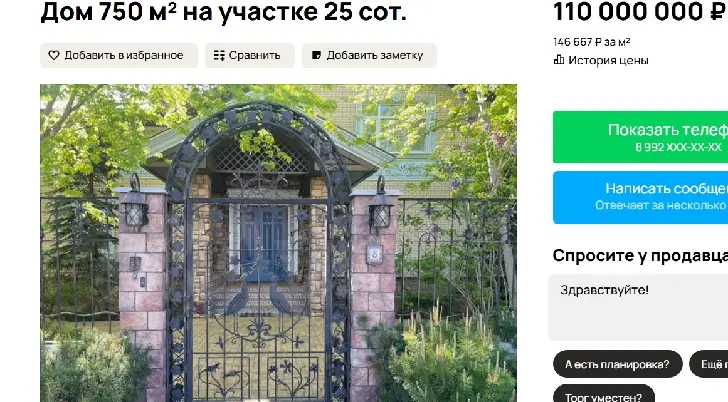Image resolution: width=728 pixels, height=402 pixels.
Task: Click the compare icon next to Сравнить
Action: 219,55
